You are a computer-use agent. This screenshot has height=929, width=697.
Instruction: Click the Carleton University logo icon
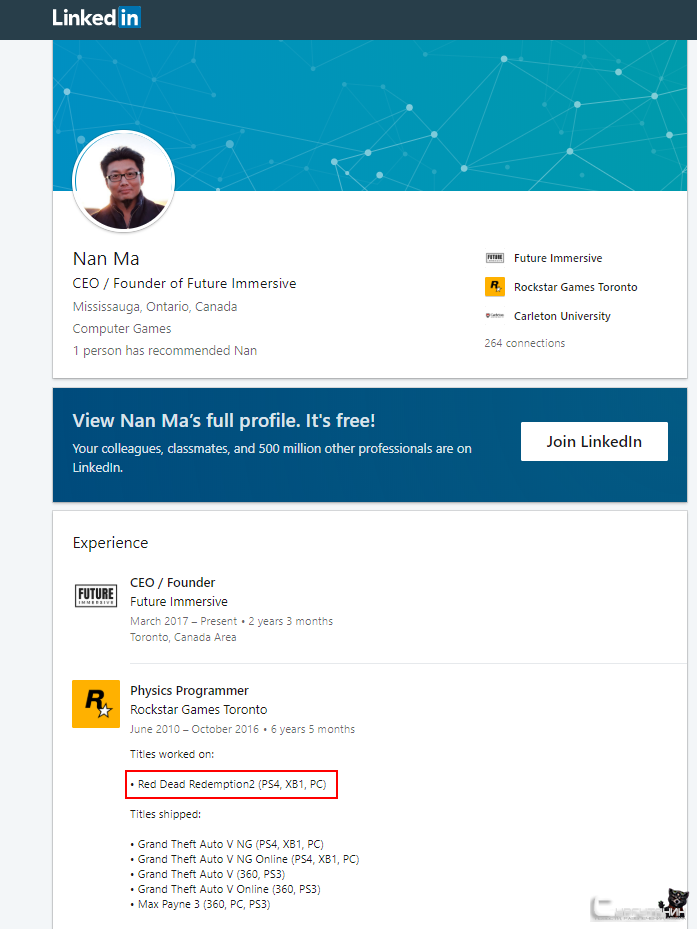(495, 316)
